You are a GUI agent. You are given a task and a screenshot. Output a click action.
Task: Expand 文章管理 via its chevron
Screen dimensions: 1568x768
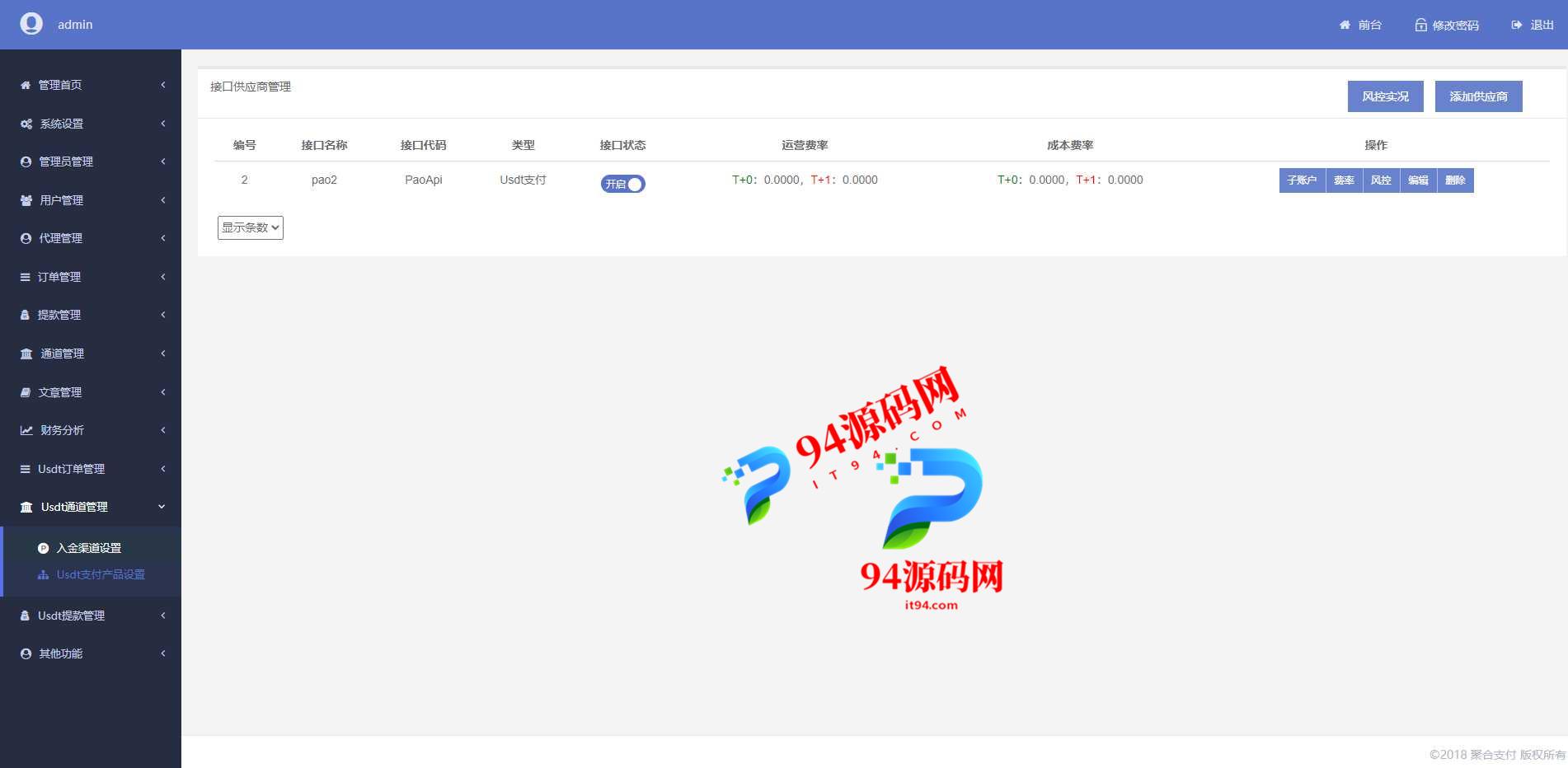[x=163, y=392]
